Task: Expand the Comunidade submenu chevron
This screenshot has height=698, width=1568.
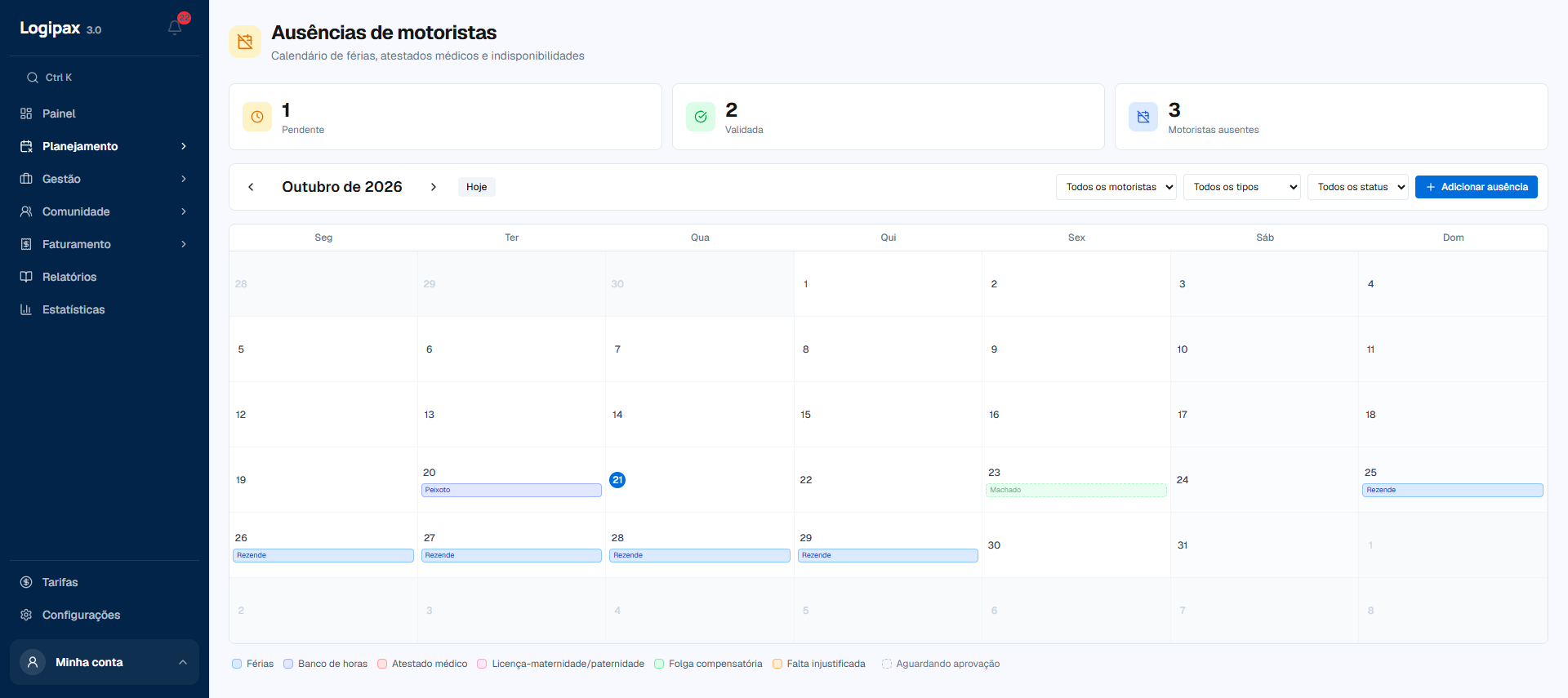Action: pyautogui.click(x=184, y=211)
